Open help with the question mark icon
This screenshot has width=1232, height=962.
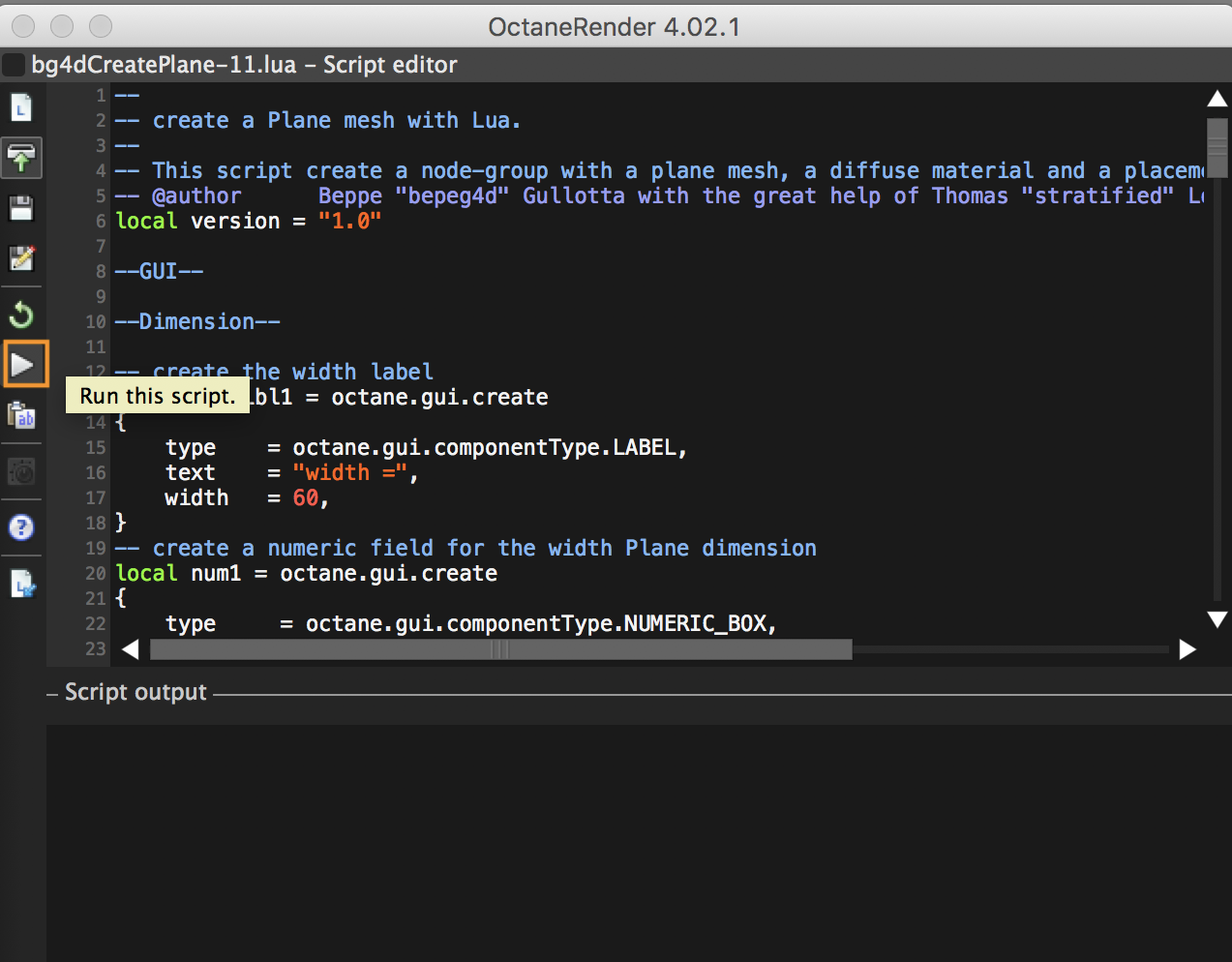[x=21, y=527]
